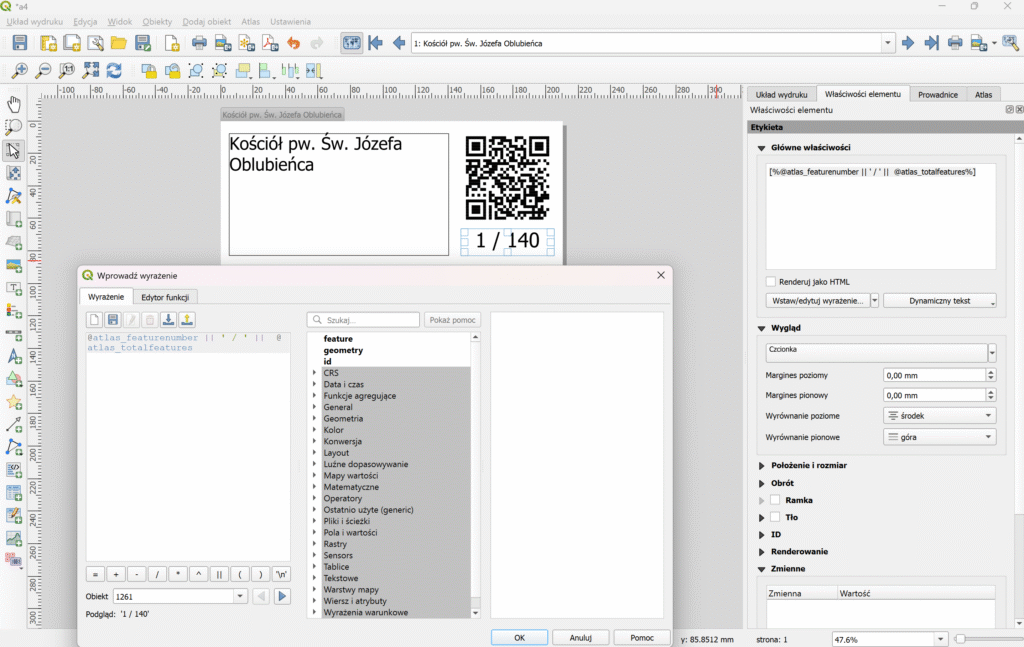The image size is (1024, 647).
Task: Click the save layout icon in toolbar
Action: [19, 43]
